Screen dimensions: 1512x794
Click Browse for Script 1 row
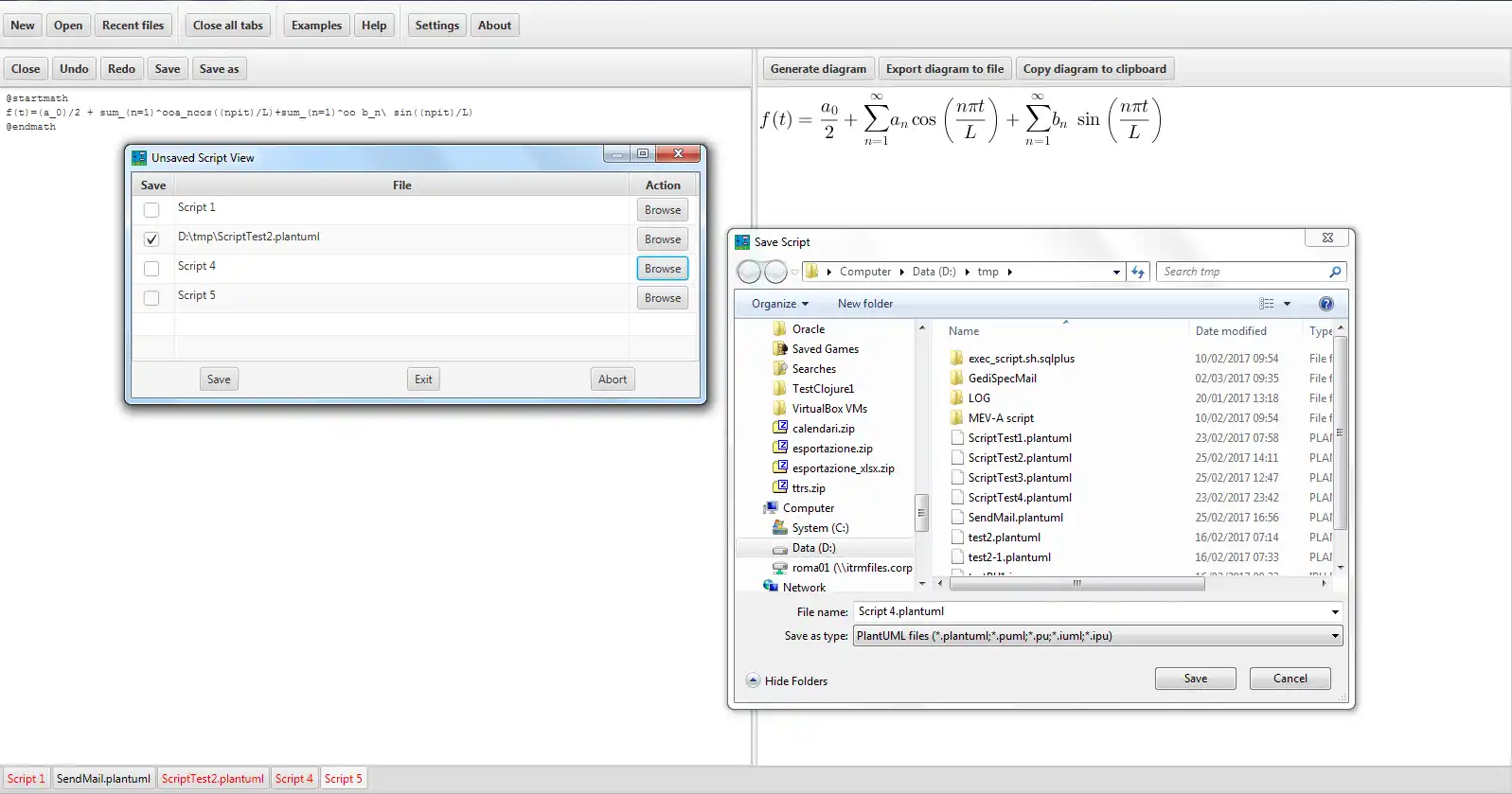[663, 210]
